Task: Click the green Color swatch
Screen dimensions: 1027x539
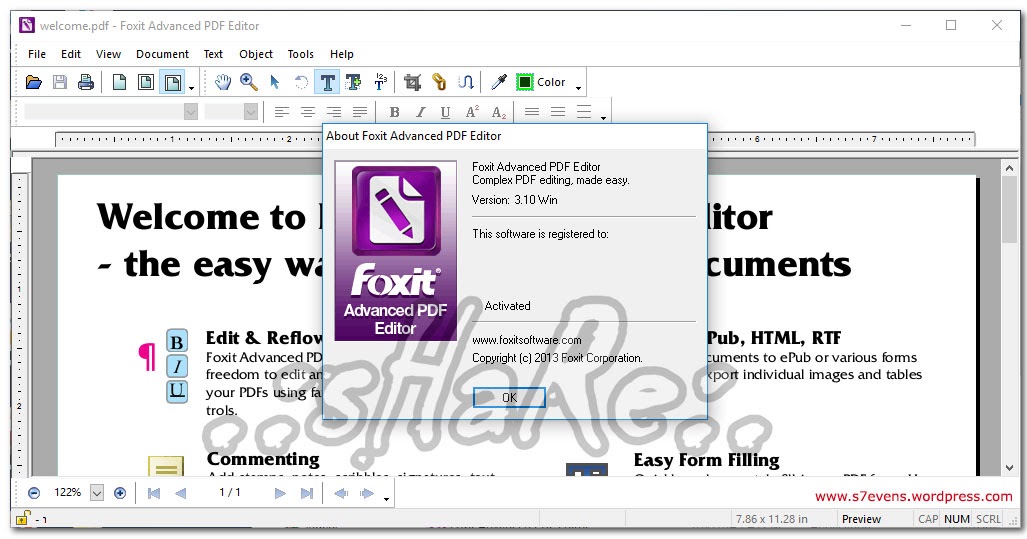Action: [525, 83]
